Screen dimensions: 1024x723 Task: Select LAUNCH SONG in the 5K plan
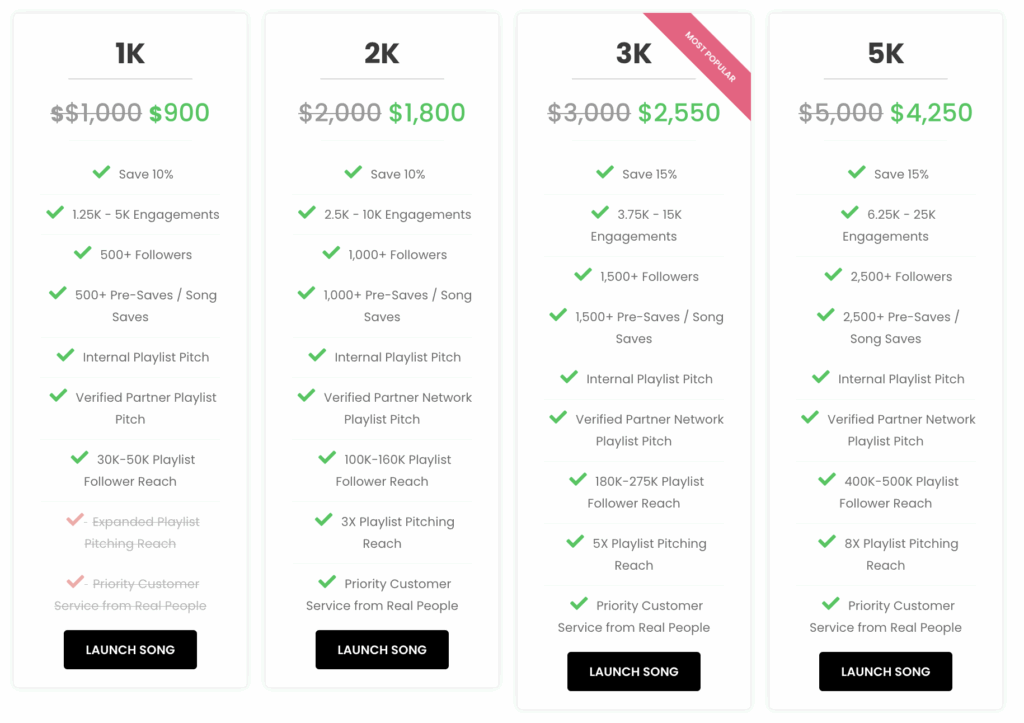point(885,672)
